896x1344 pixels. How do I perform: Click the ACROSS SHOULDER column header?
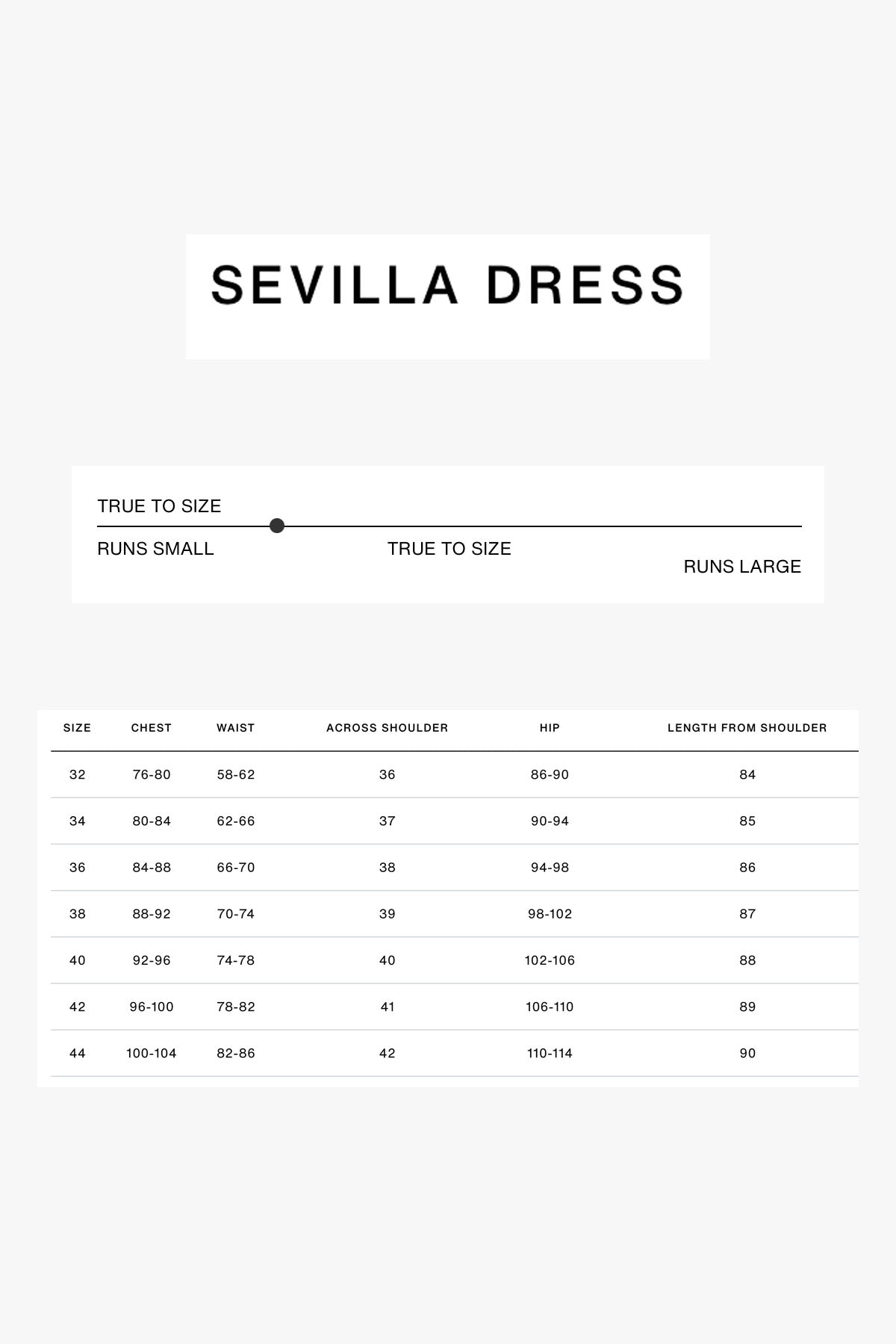[x=387, y=728]
